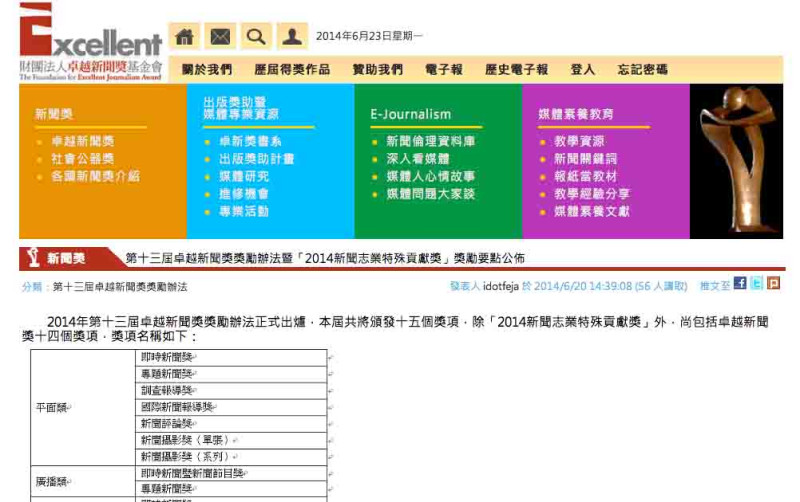Open 媒體研究 link
Image resolution: width=800 pixels, height=502 pixels.
244,177
